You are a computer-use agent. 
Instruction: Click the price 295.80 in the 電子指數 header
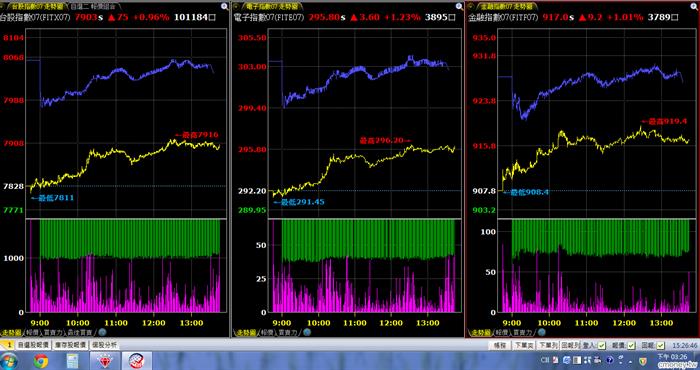(324, 17)
